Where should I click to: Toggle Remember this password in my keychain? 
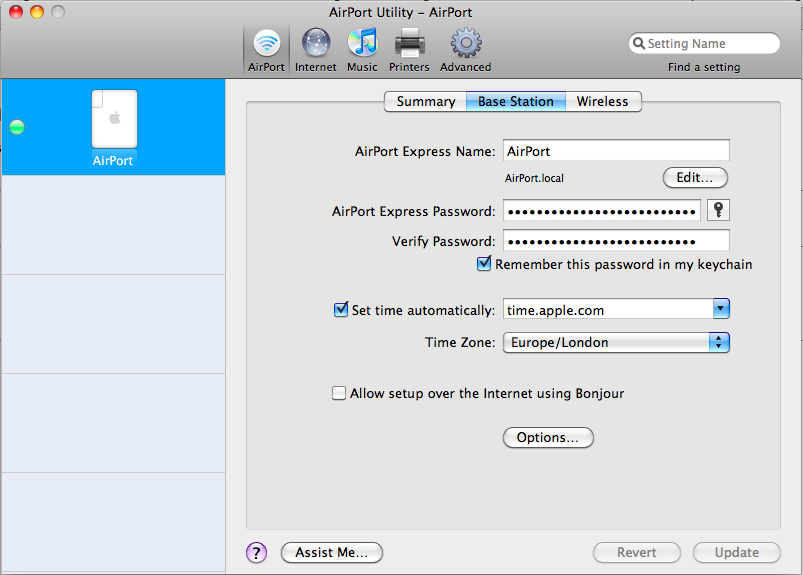tap(483, 264)
